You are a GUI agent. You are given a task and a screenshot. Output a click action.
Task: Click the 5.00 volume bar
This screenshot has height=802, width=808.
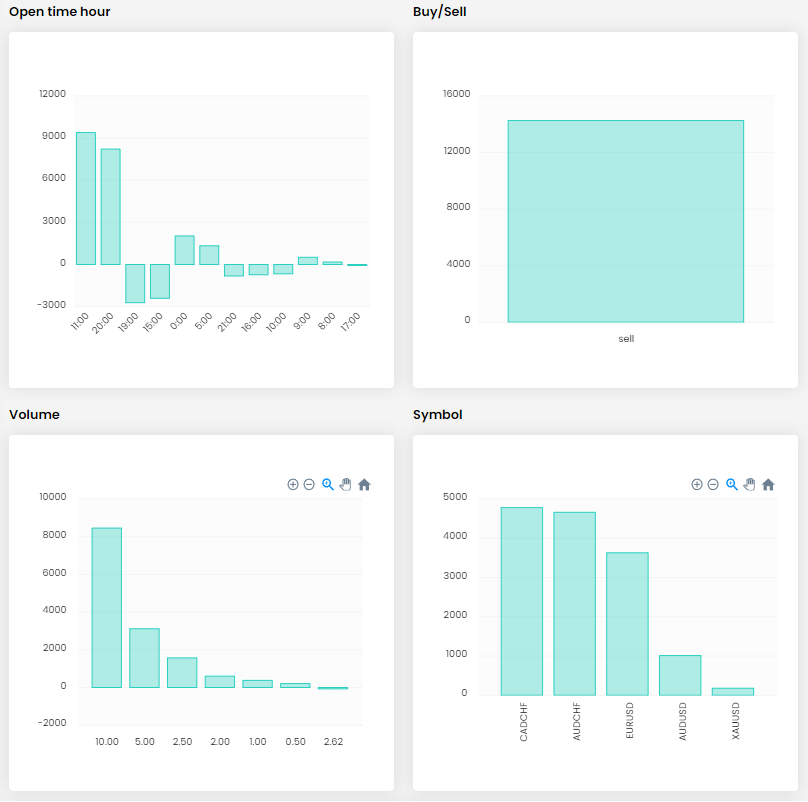point(144,657)
